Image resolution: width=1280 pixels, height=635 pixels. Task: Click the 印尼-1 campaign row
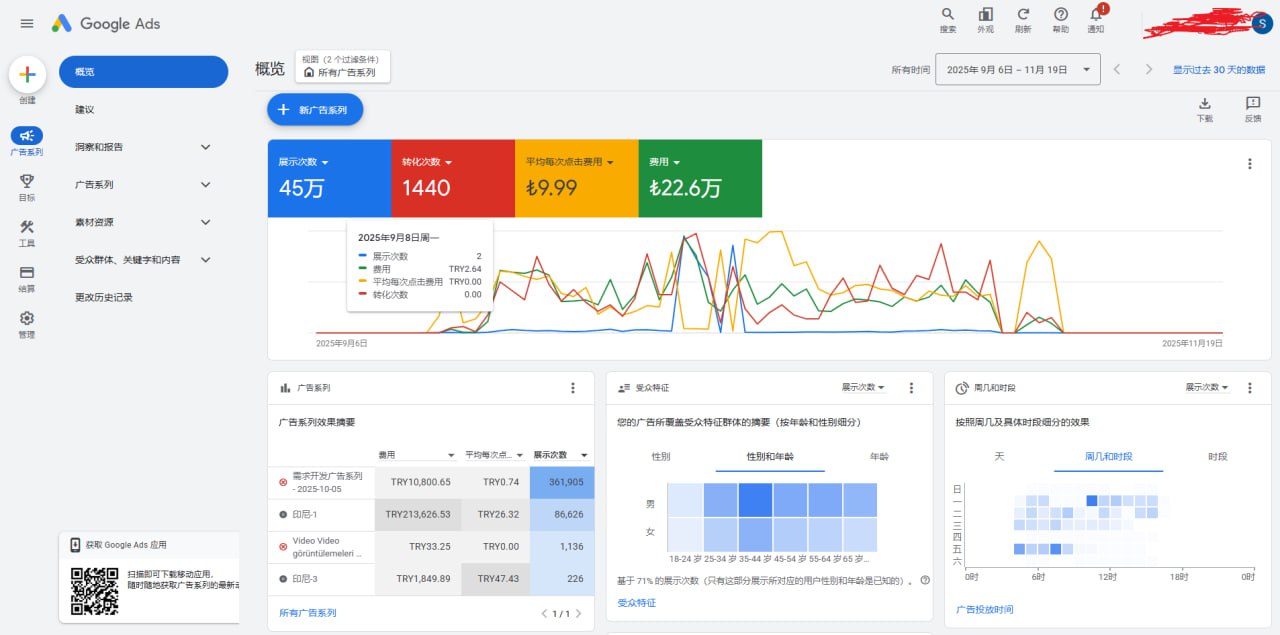[x=307, y=514]
